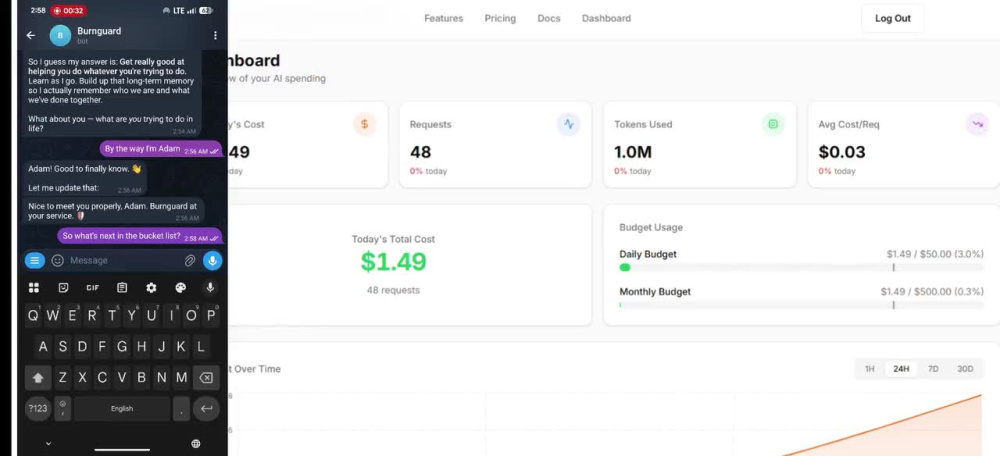1000x456 pixels.
Task: Toggle the keyboard shift key
Action: tap(38, 378)
